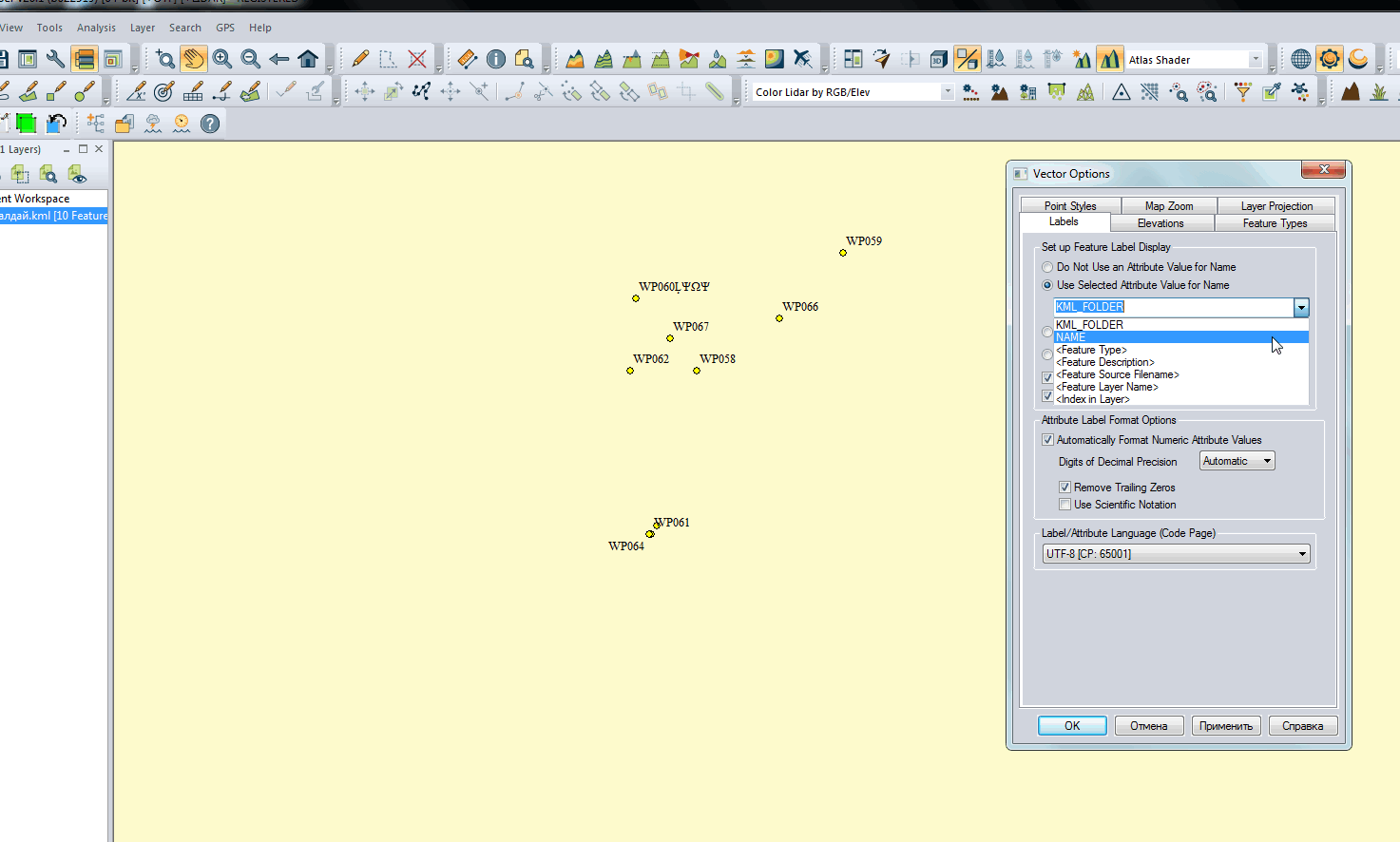Open the Feature Info tool
1400x842 pixels.
coord(496,59)
